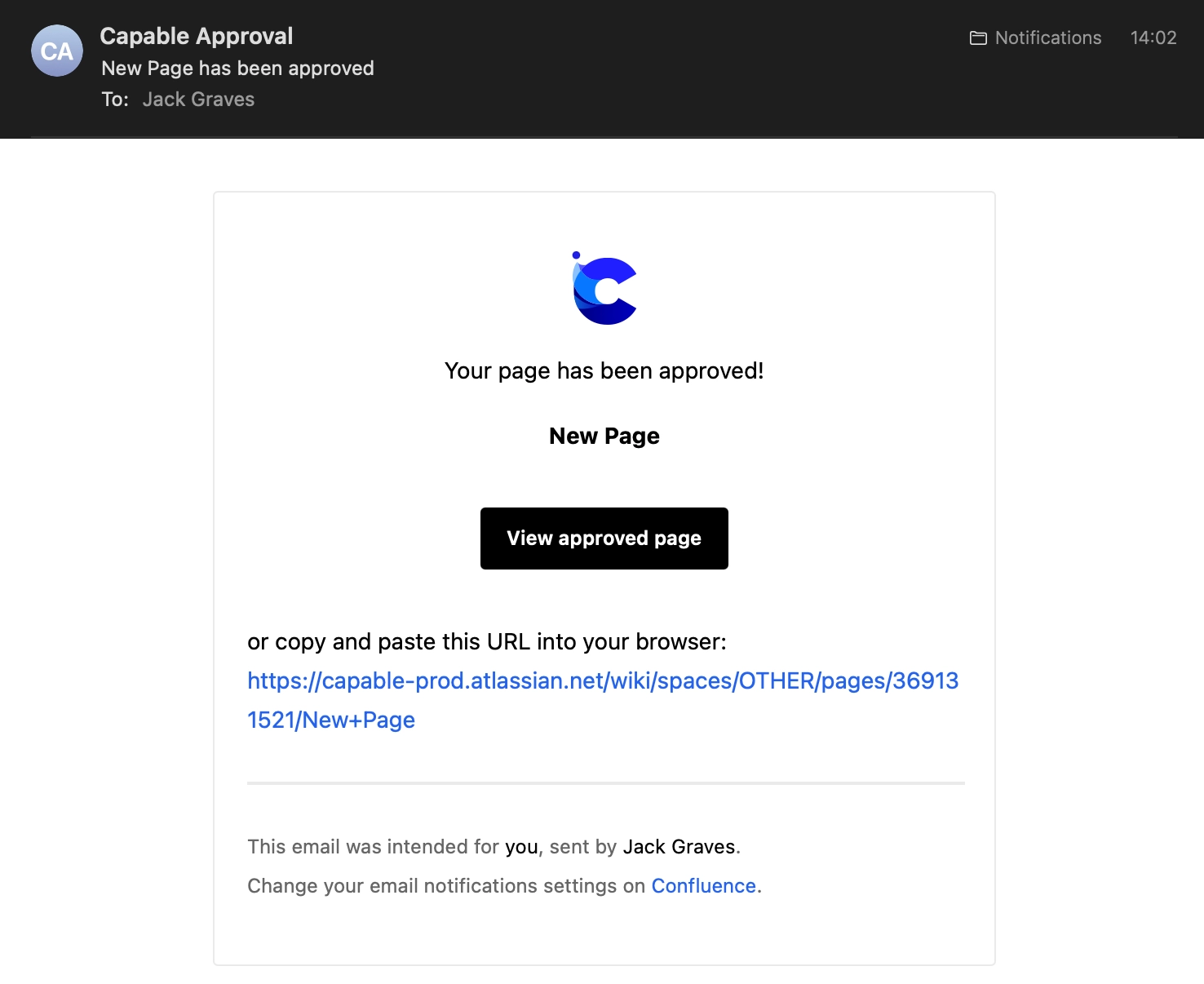The width and height of the screenshot is (1204, 984).
Task: Click the To: label in the header
Action: point(115,100)
